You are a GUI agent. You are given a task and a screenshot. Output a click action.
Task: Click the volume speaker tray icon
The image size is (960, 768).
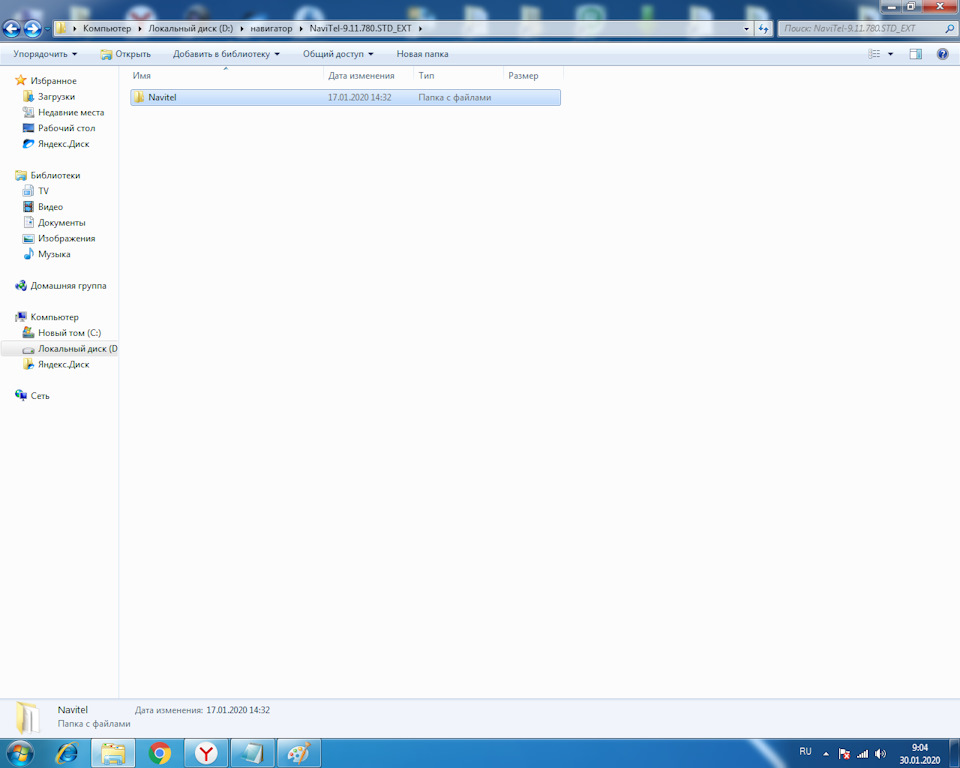pyautogui.click(x=880, y=754)
